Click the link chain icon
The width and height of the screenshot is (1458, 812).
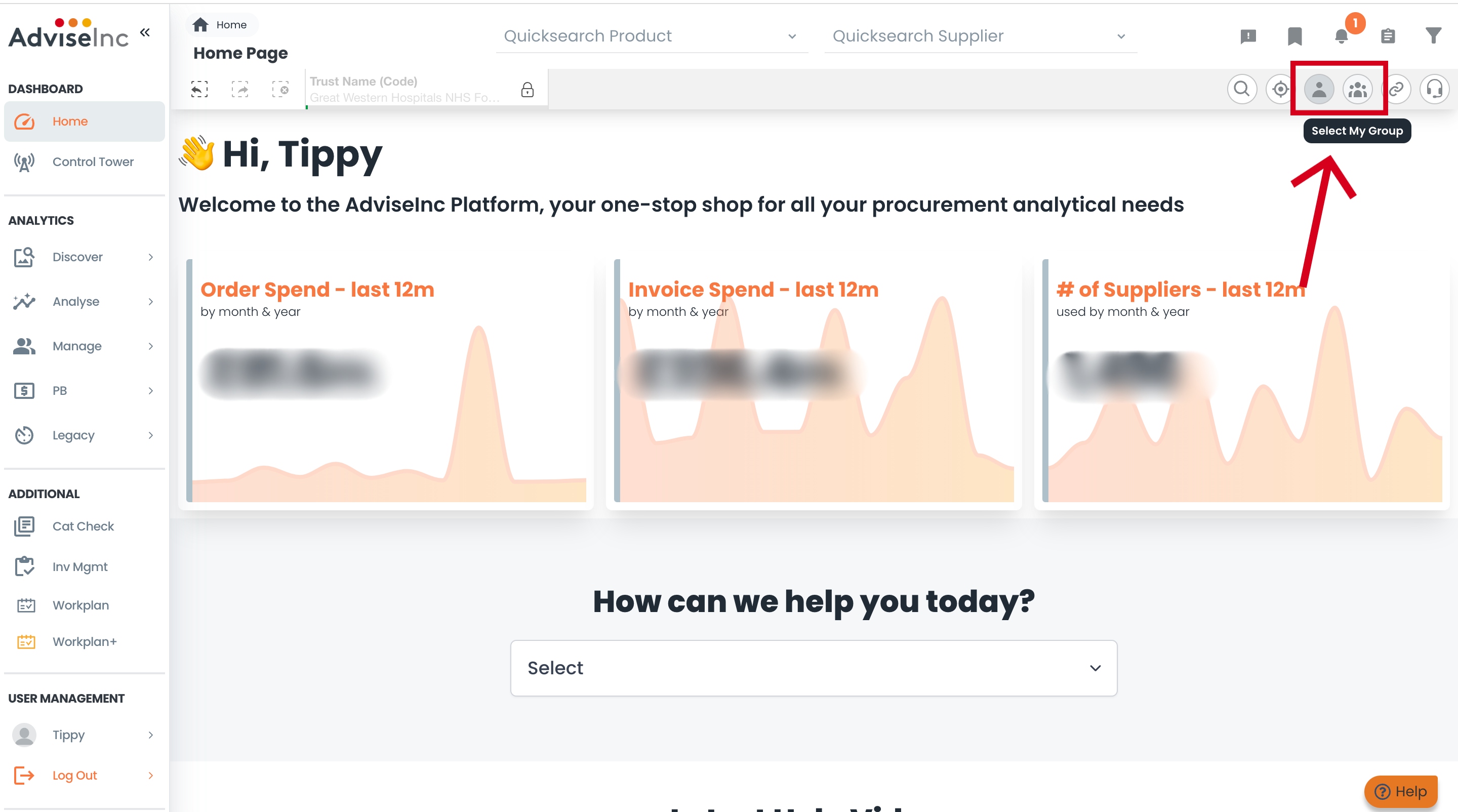click(x=1396, y=90)
